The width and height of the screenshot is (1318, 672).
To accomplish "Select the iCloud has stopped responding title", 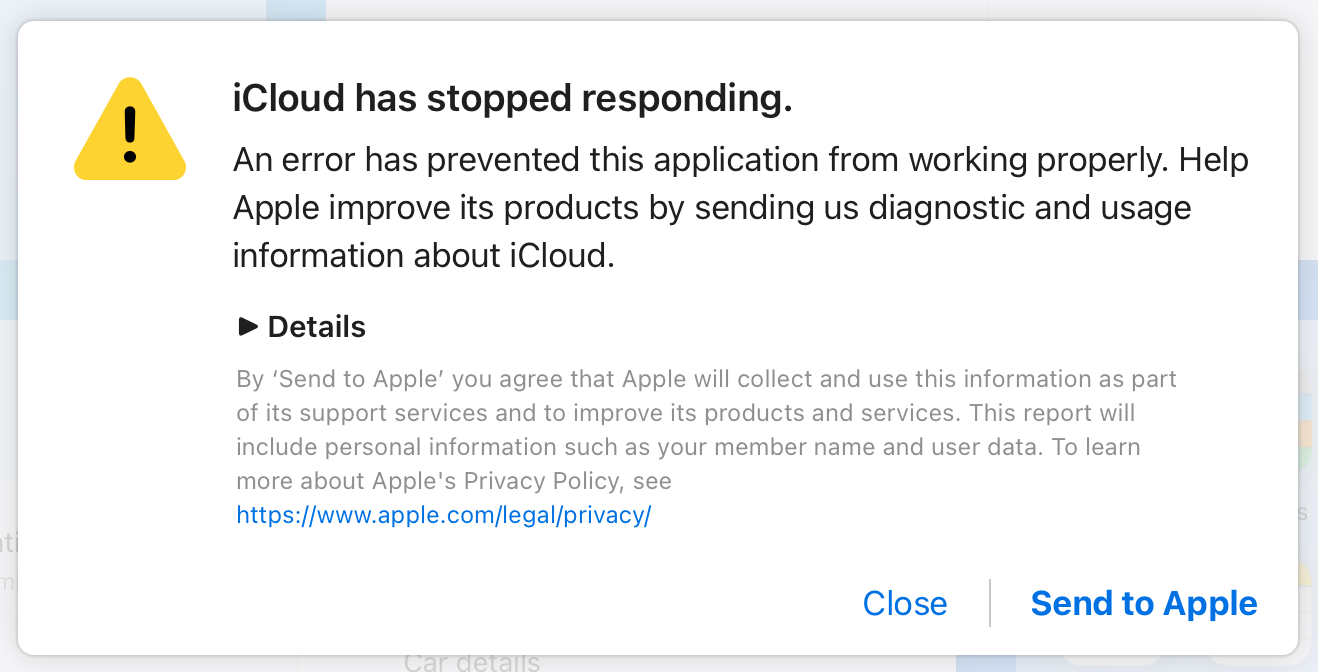I will (512, 98).
